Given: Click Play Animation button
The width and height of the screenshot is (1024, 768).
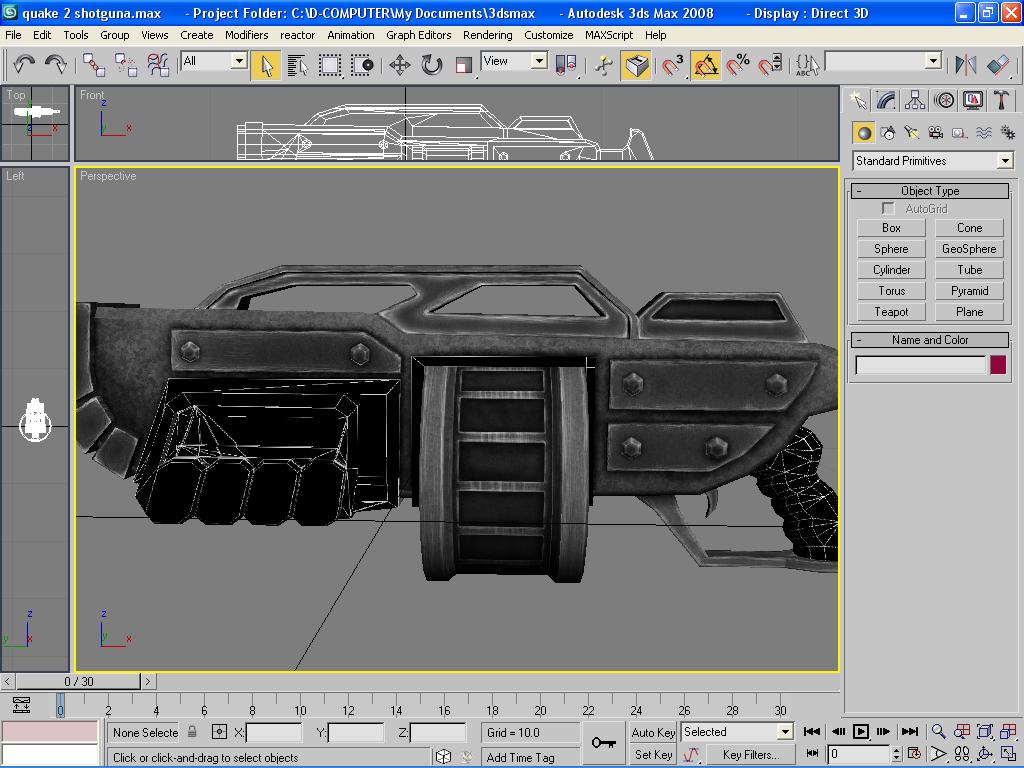Looking at the screenshot, I should (x=861, y=731).
